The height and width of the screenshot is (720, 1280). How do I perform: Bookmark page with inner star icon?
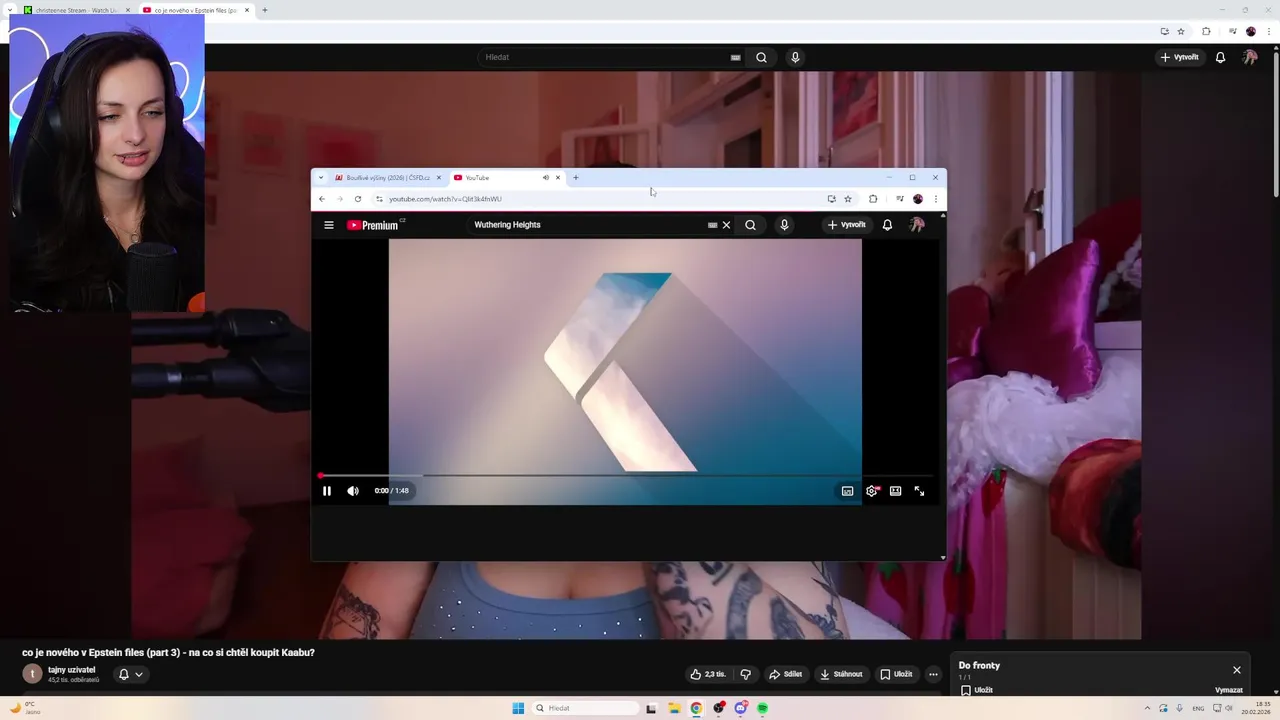[x=848, y=199]
